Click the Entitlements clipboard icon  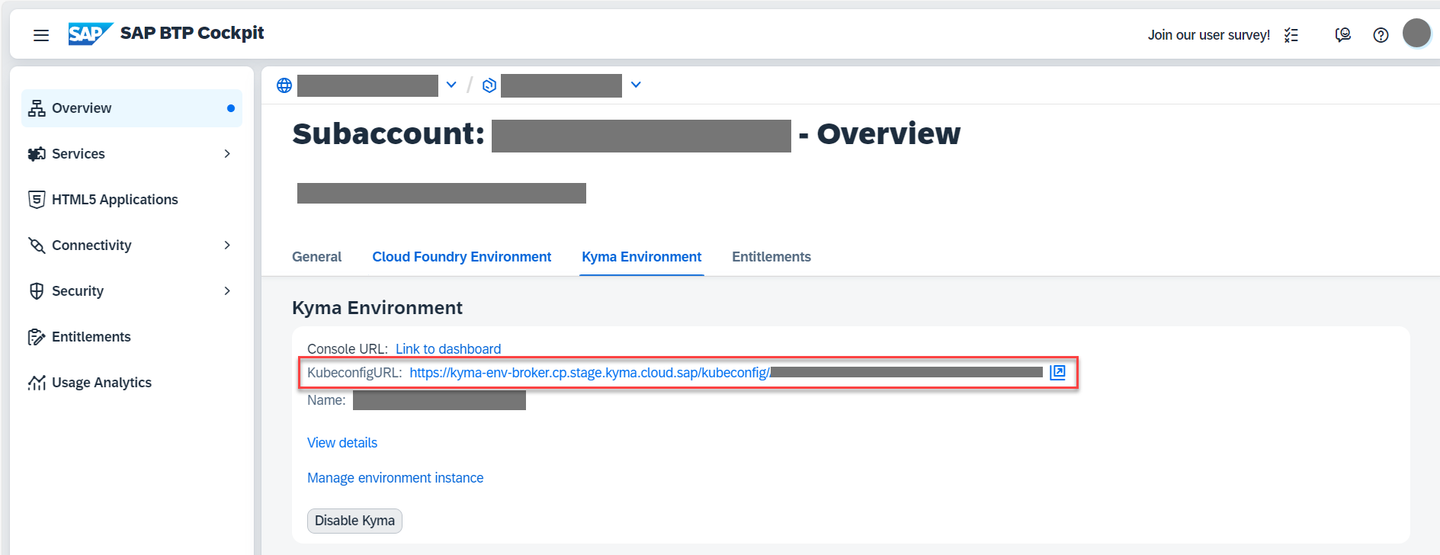pyautogui.click(x=37, y=337)
